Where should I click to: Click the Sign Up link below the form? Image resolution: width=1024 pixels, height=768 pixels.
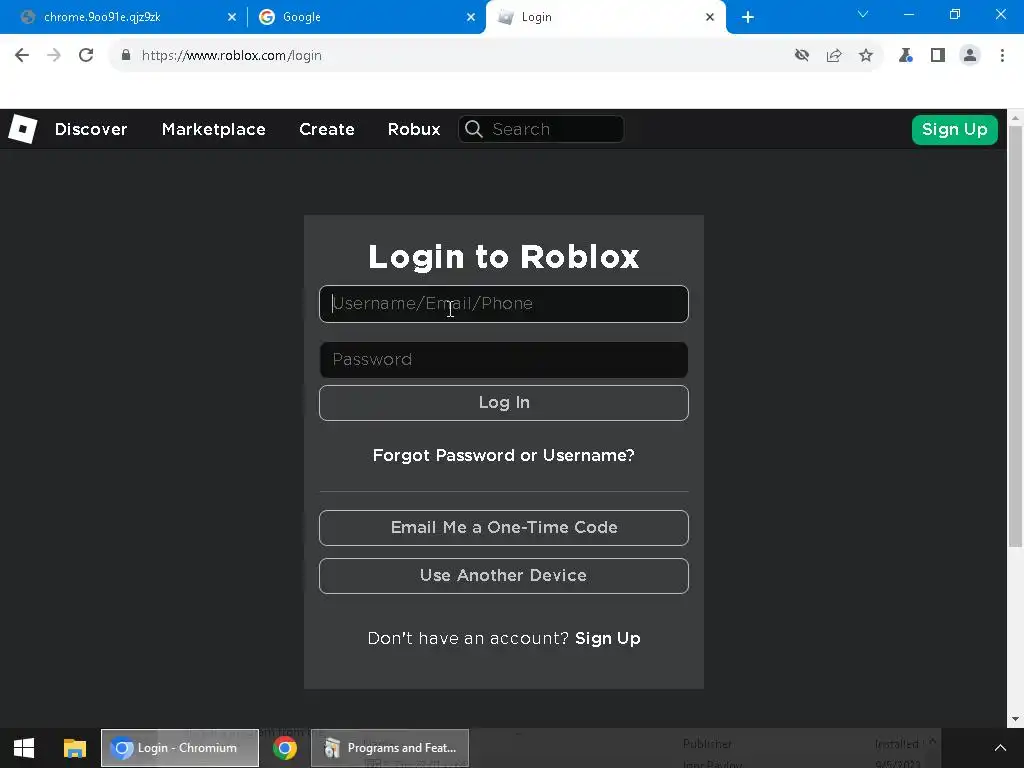coord(607,638)
